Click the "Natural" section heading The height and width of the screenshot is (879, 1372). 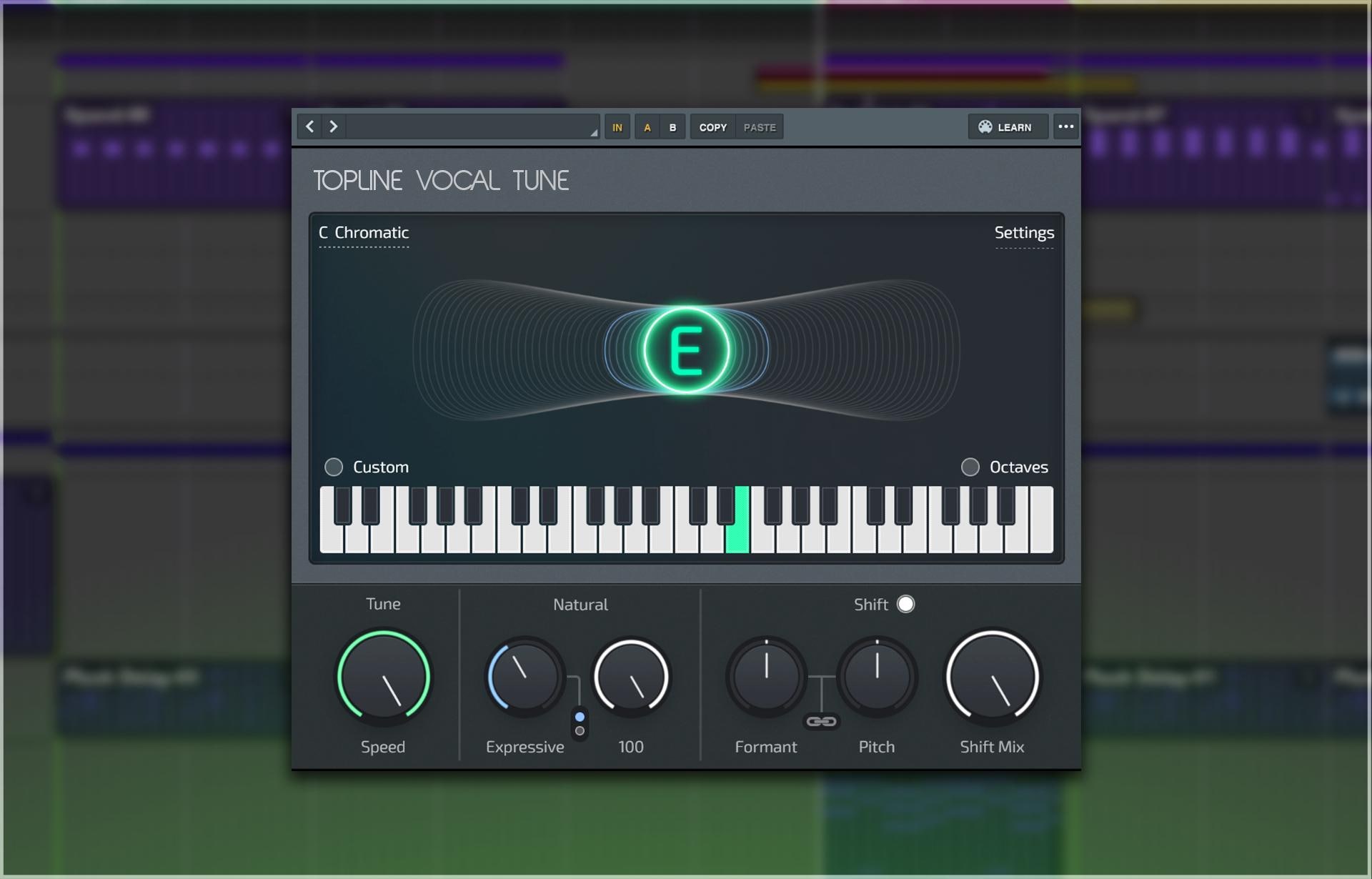580,605
